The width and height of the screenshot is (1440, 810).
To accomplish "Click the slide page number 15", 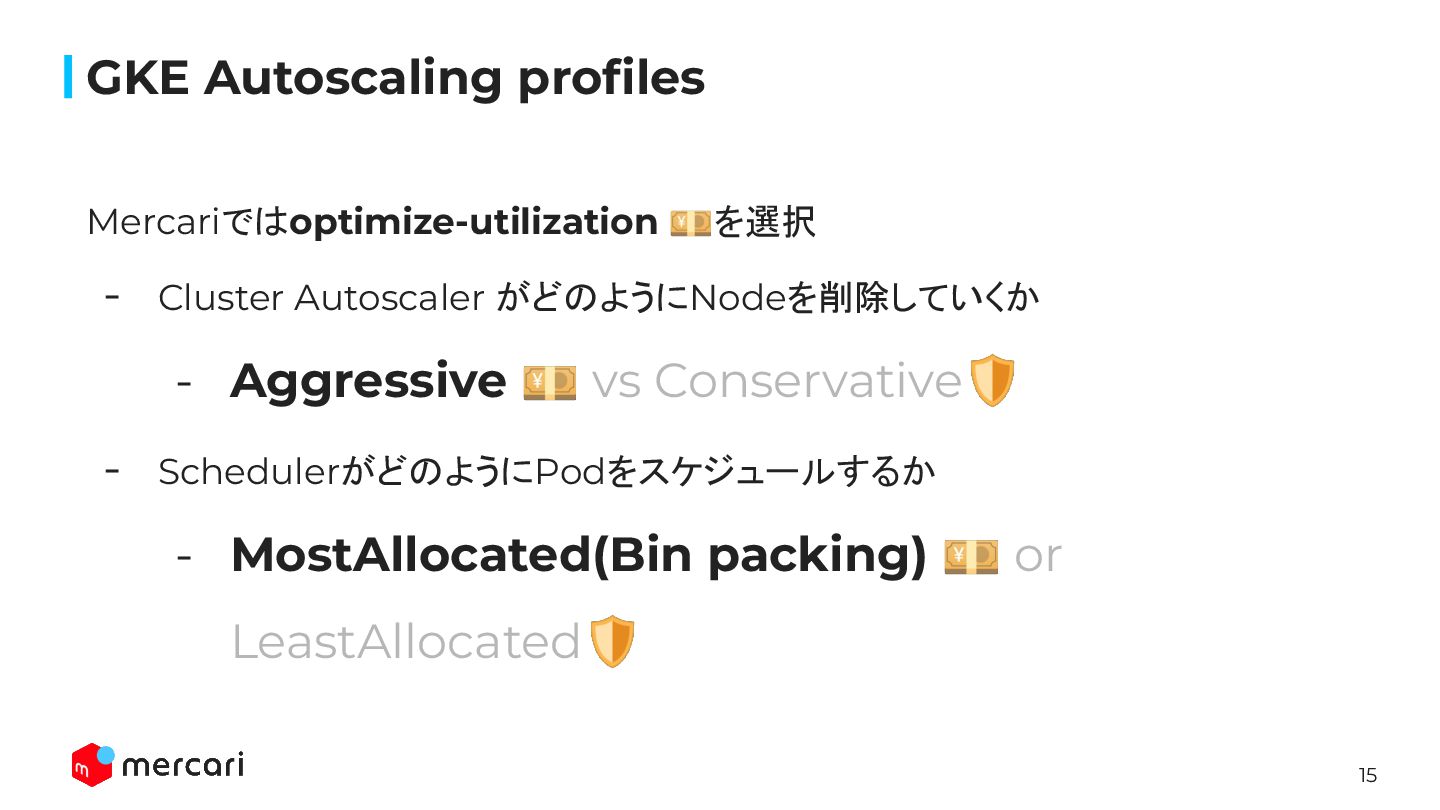I will (x=1367, y=775).
